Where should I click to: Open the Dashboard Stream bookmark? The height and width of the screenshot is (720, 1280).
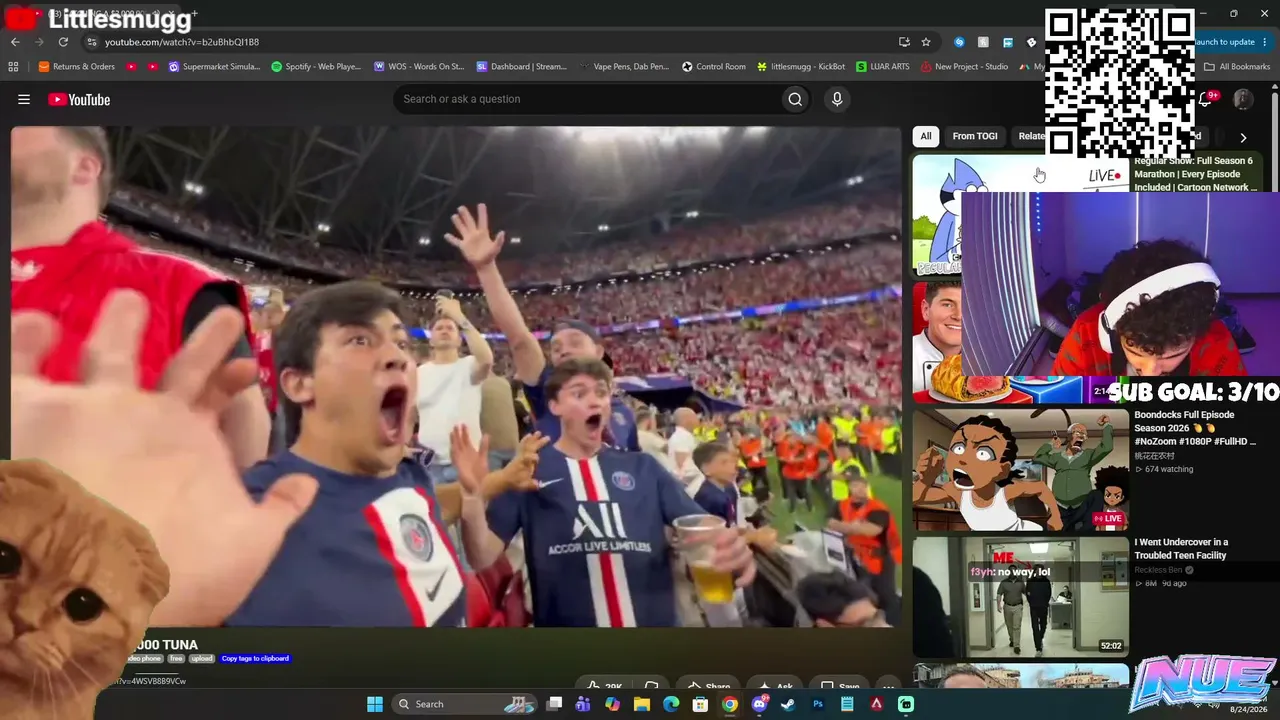(x=521, y=67)
